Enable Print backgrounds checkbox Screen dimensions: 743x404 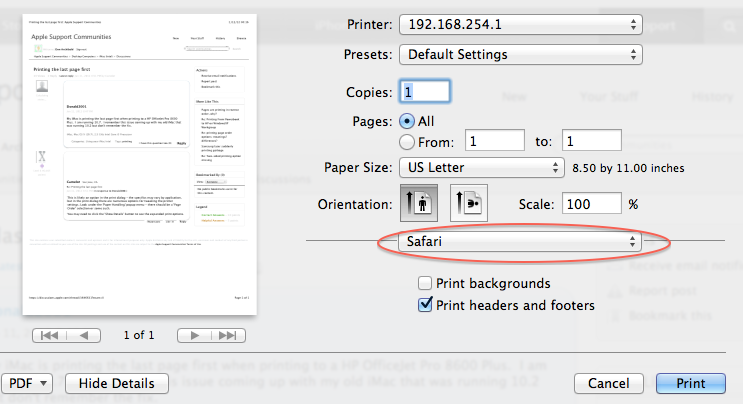click(425, 283)
